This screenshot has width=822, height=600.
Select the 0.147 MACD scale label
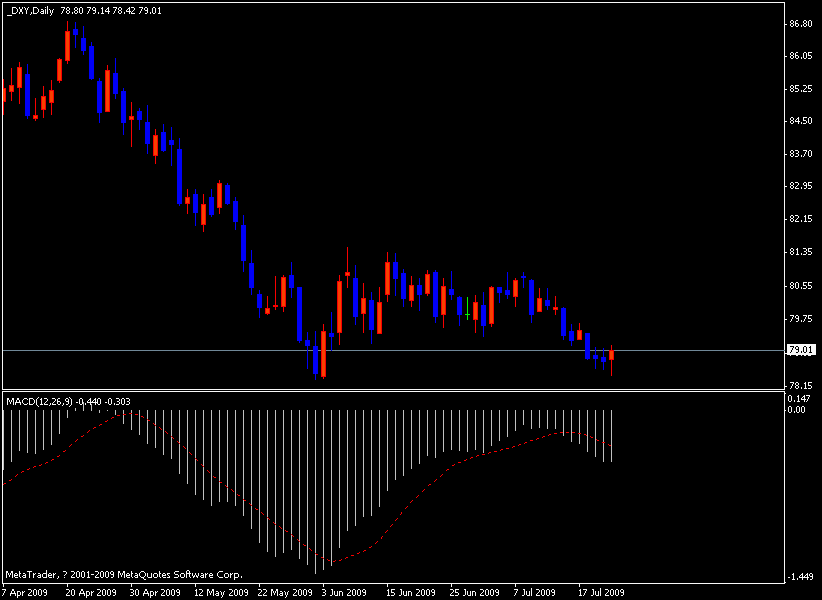click(798, 398)
